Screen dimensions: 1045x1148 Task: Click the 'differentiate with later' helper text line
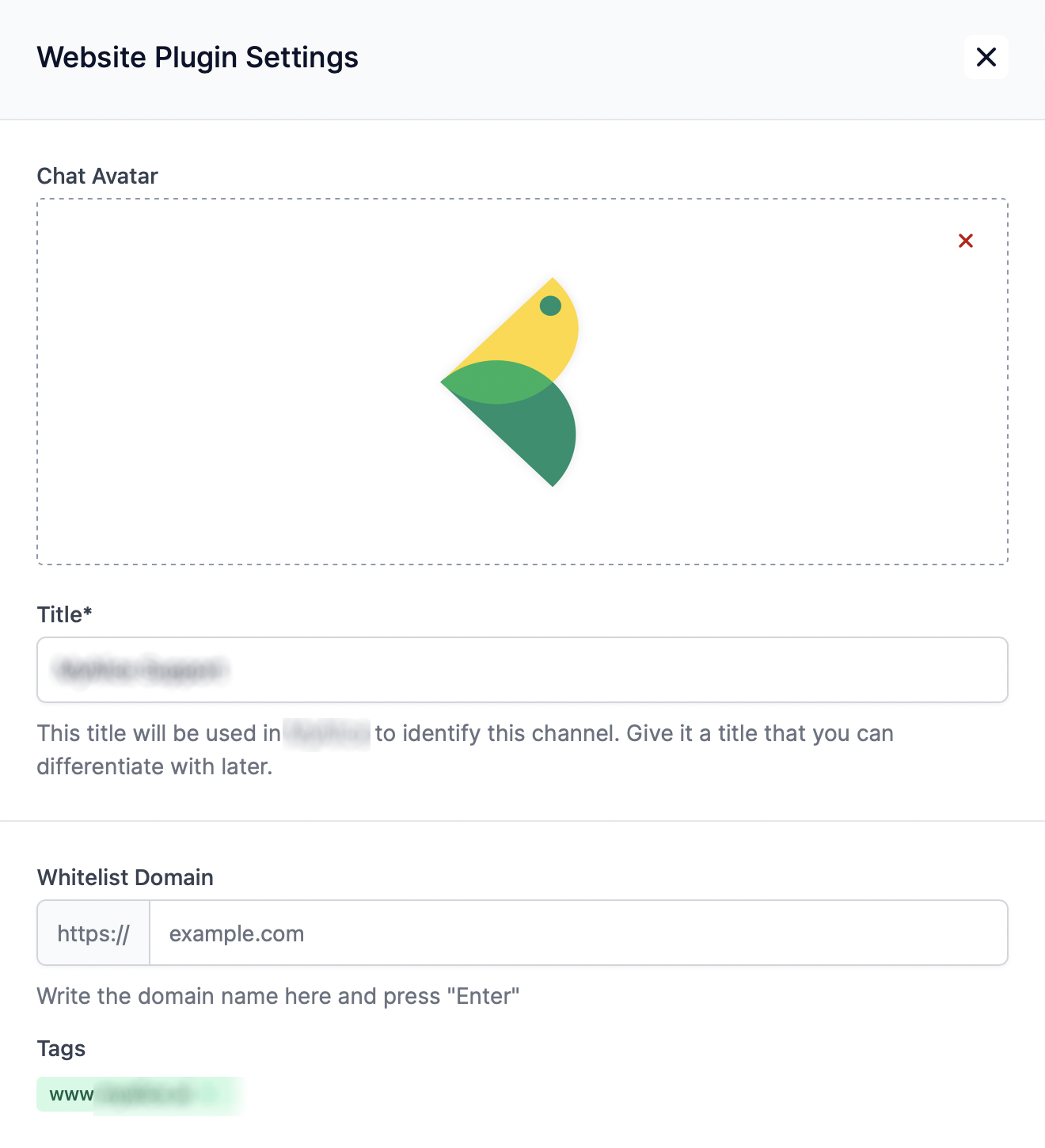tap(154, 766)
